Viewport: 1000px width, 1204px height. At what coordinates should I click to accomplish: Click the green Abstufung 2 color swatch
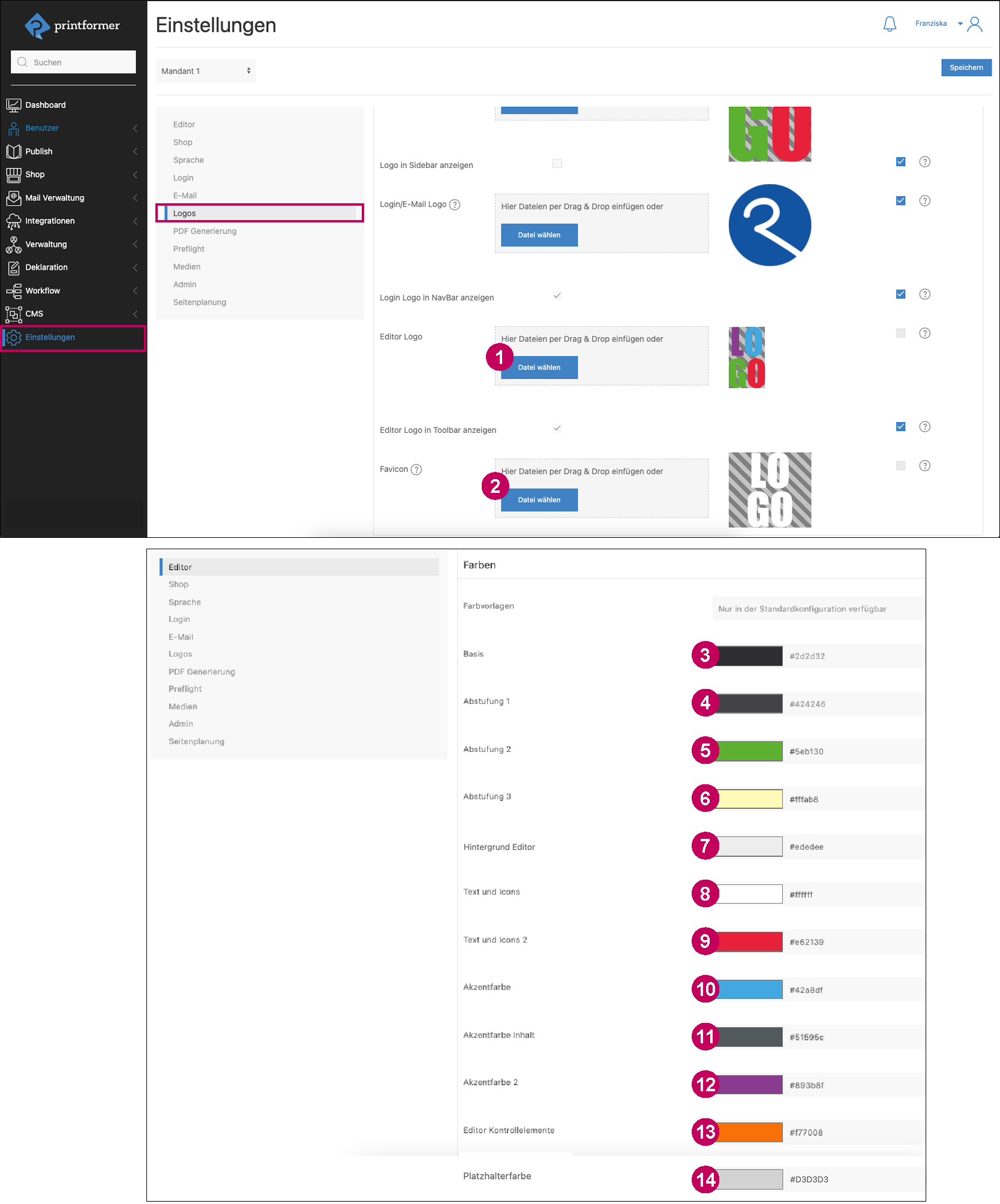(x=749, y=751)
